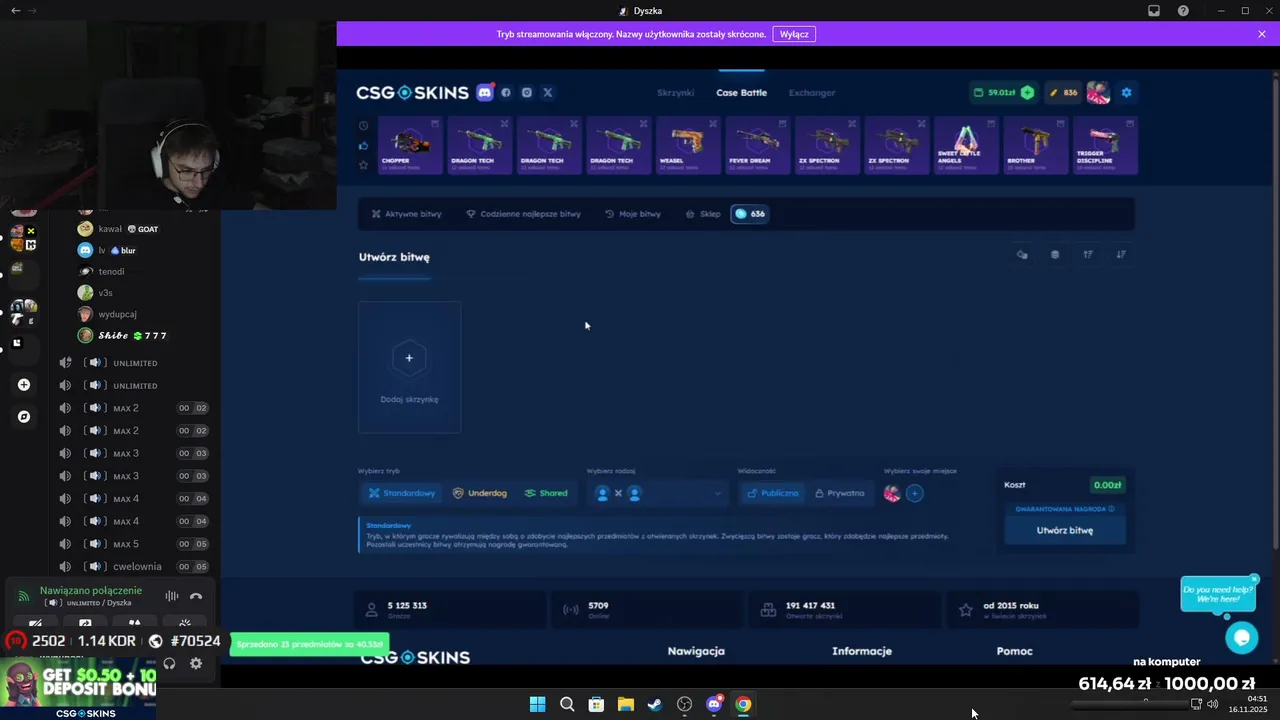Open Discord discover servers compass icon
Image resolution: width=1280 pixels, height=720 pixels.
tap(24, 417)
